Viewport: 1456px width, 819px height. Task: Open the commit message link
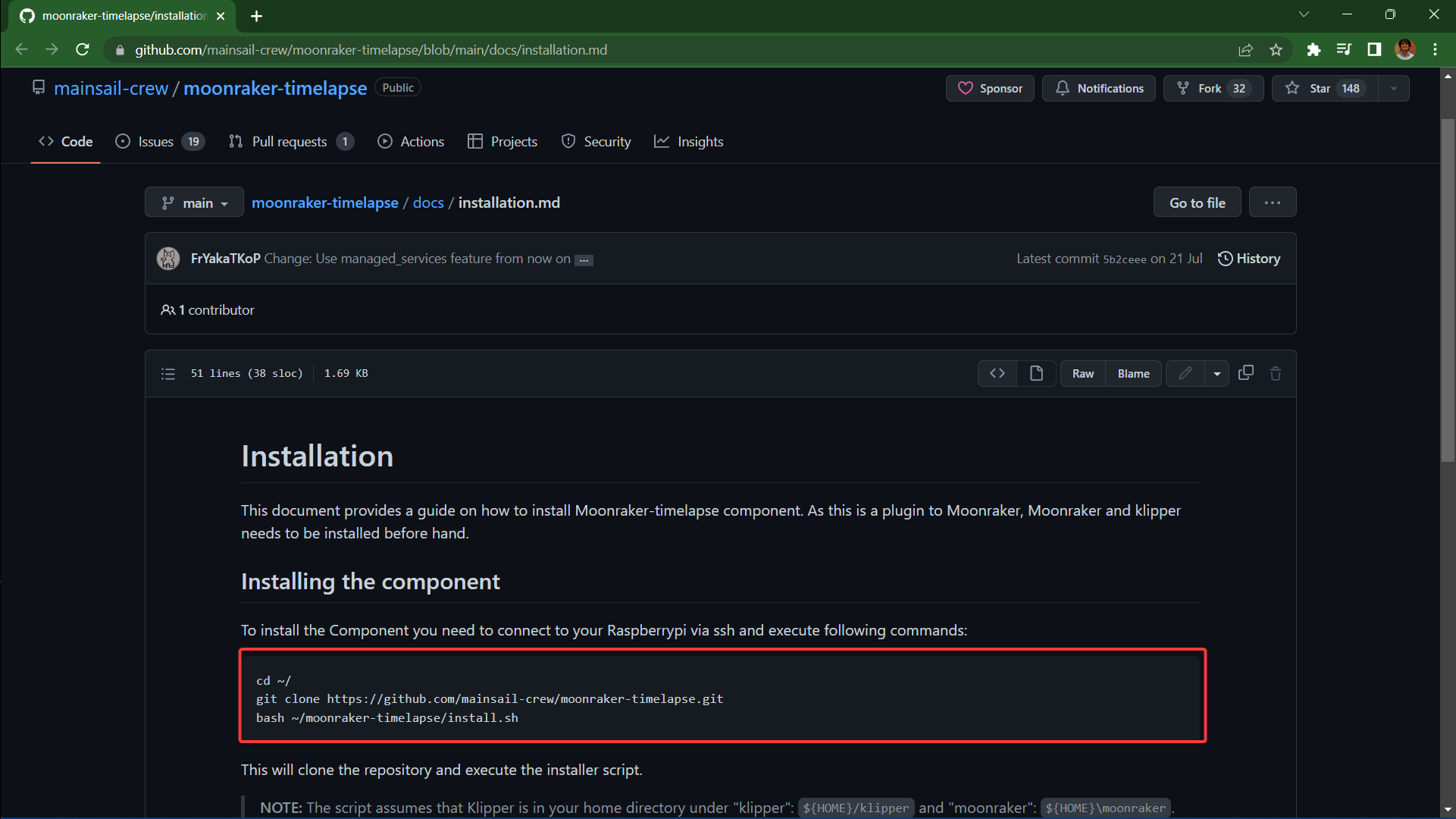[418, 259]
